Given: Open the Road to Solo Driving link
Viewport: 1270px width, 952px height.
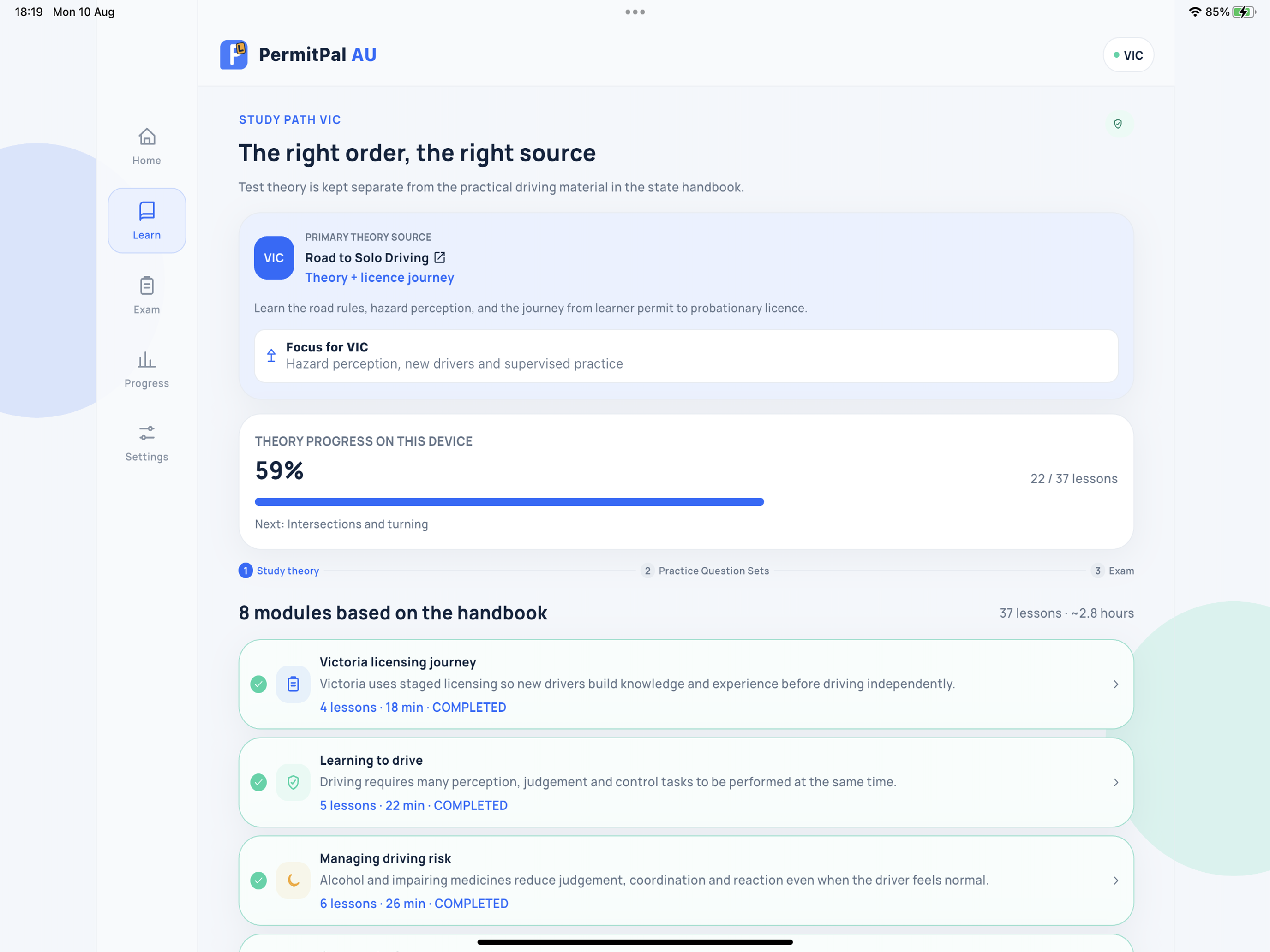Looking at the screenshot, I should click(x=366, y=258).
